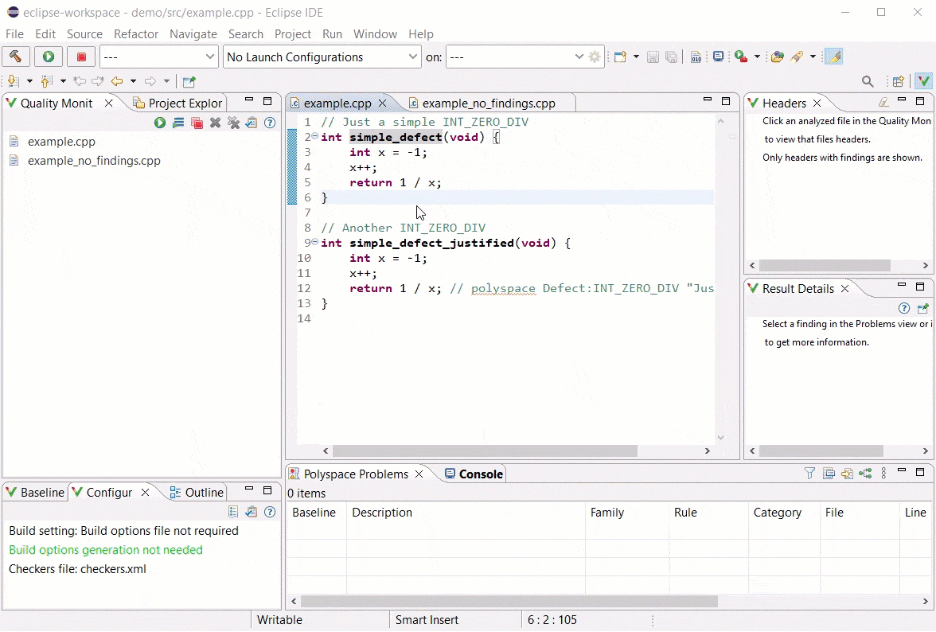
Task: Run a Polyspace analysis from Quality Monitor toolbar
Action: pyautogui.click(x=160, y=123)
